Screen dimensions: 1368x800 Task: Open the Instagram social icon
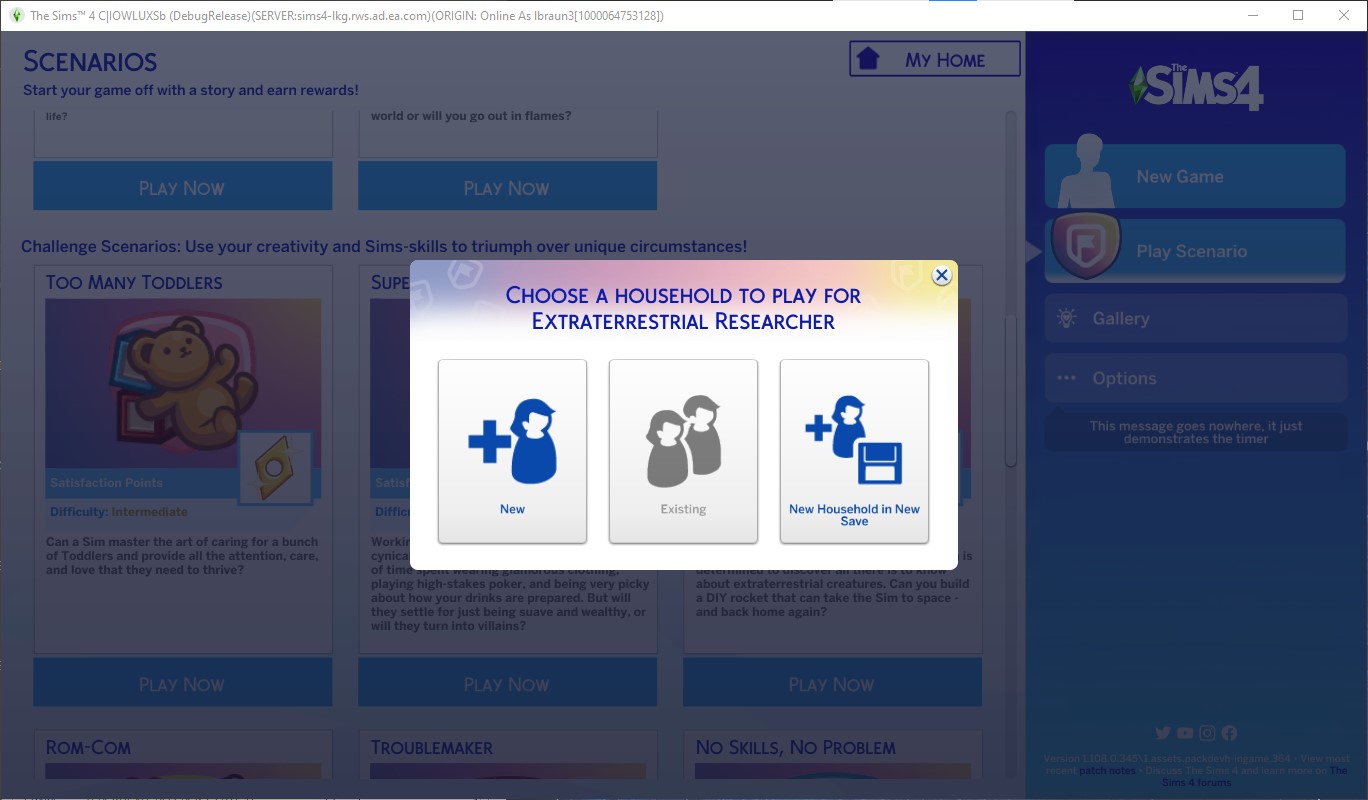1207,734
